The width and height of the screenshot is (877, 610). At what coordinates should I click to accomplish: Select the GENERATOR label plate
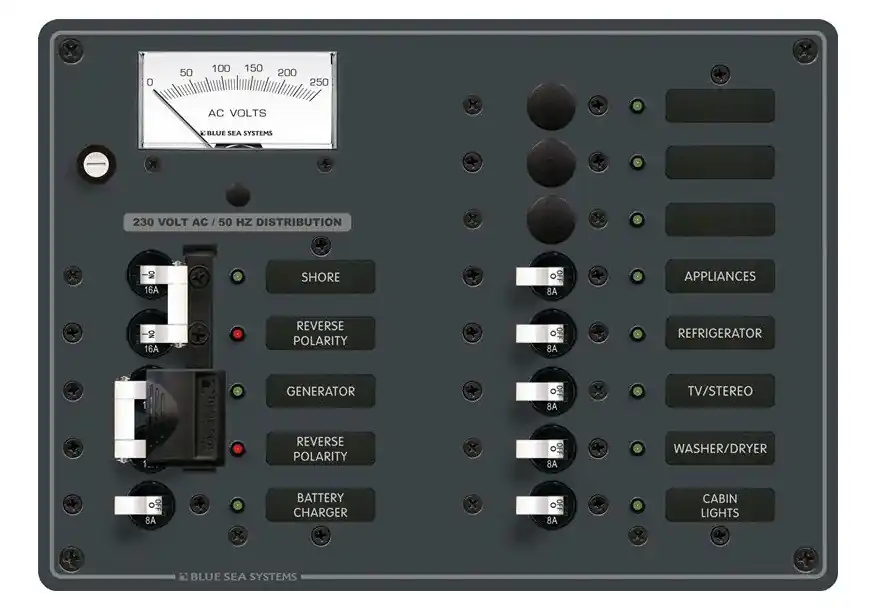point(320,391)
